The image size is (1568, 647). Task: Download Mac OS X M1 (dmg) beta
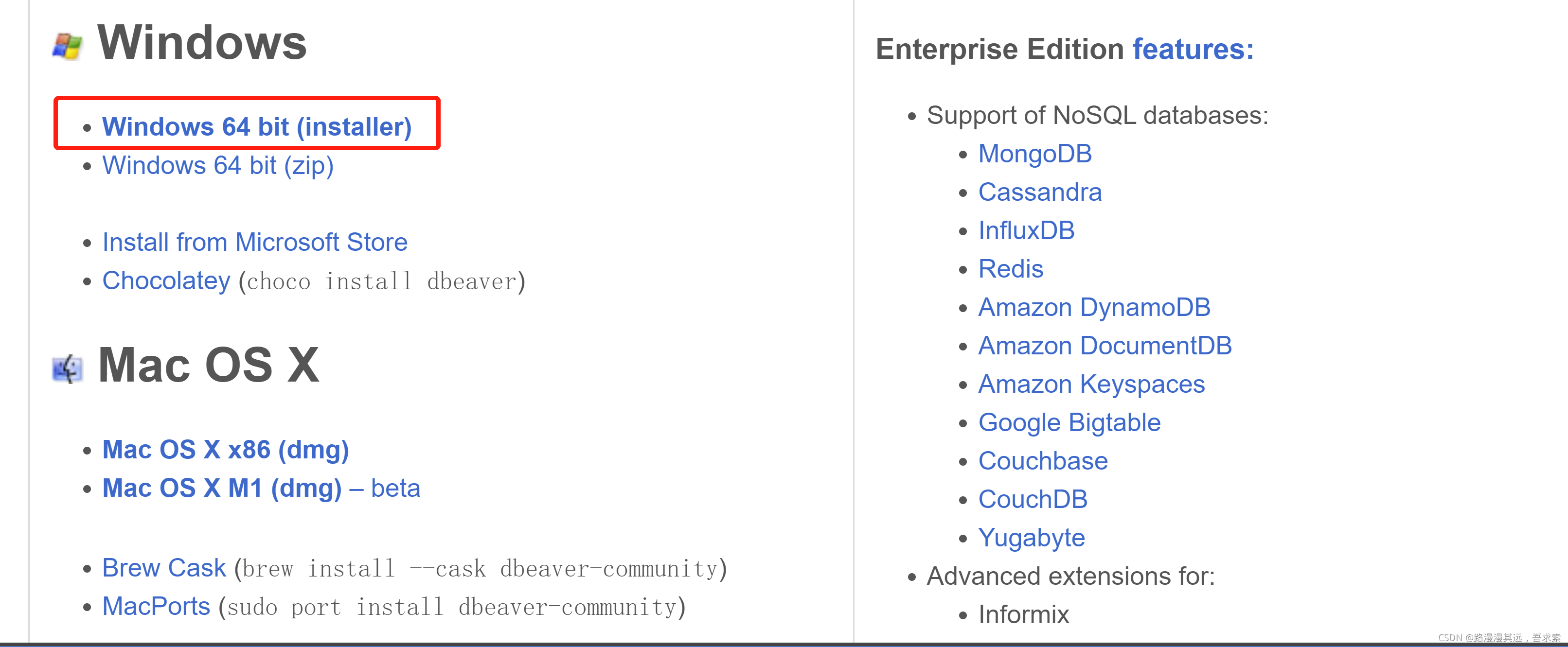point(261,488)
